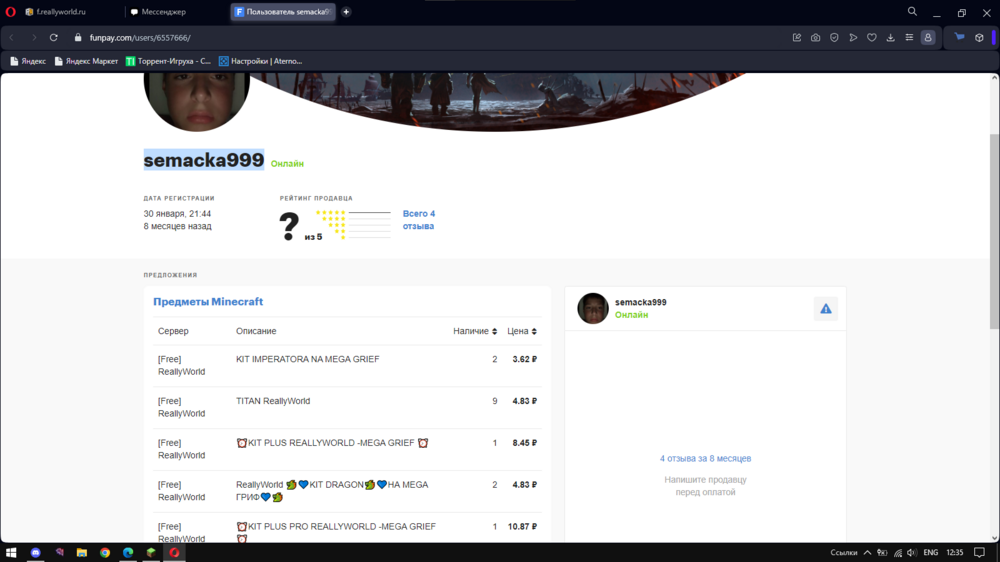Open the KIT PLUS REALLYWORLD 8.45 ₽ offer
This screenshot has width=1000, height=562.
click(x=348, y=449)
